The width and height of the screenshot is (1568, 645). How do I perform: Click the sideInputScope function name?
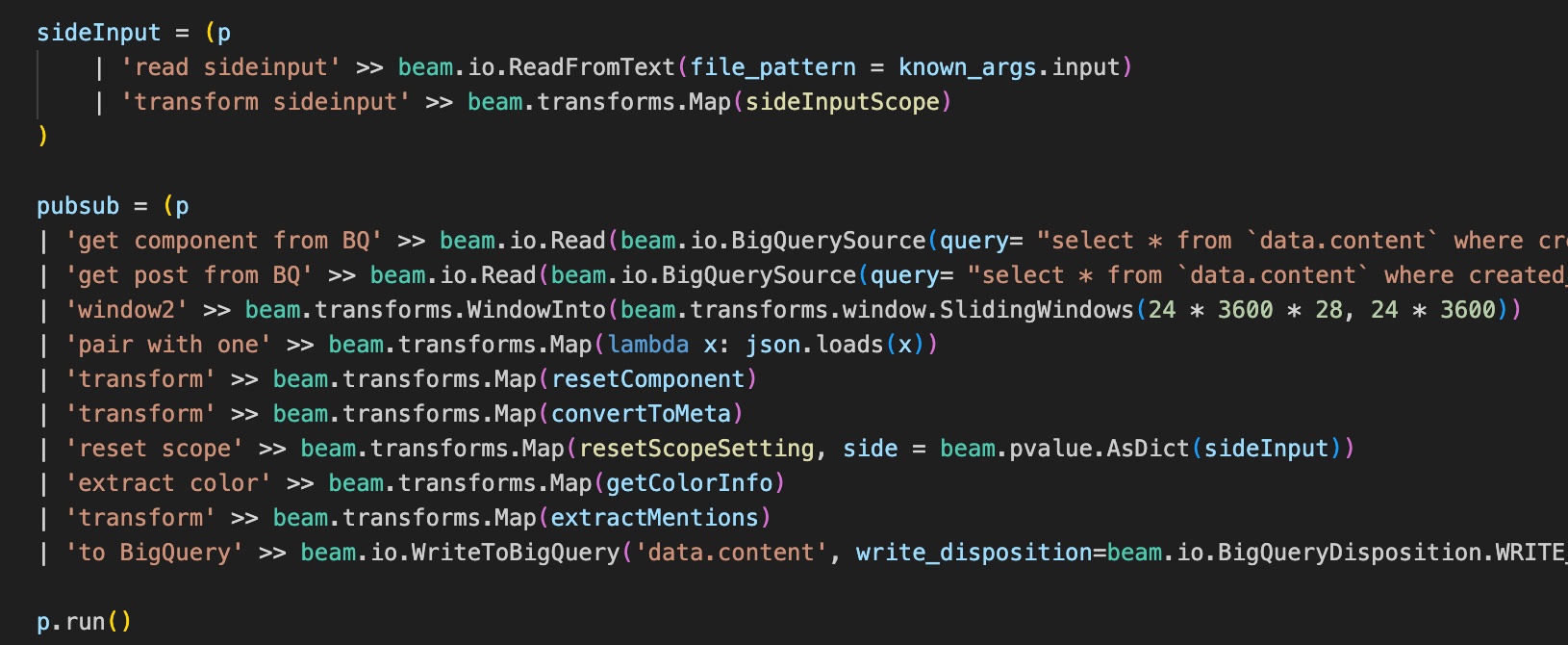point(842,102)
